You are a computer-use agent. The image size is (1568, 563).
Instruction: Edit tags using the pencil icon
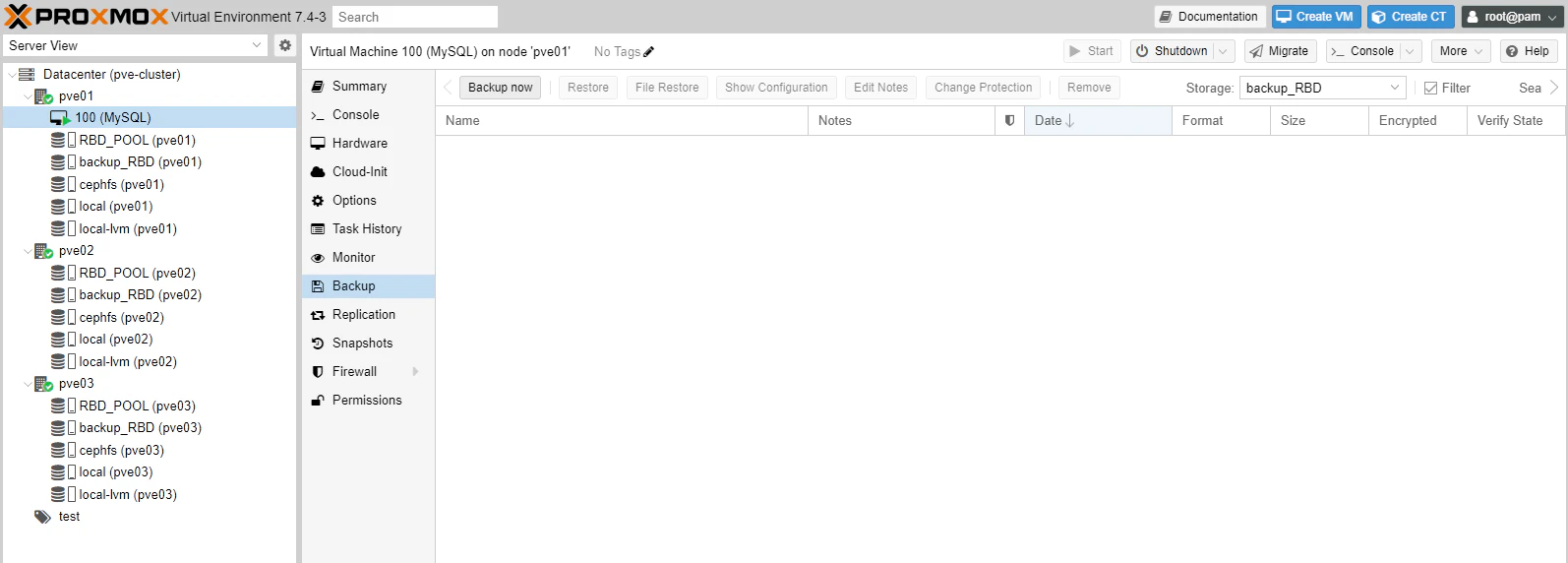coord(649,51)
